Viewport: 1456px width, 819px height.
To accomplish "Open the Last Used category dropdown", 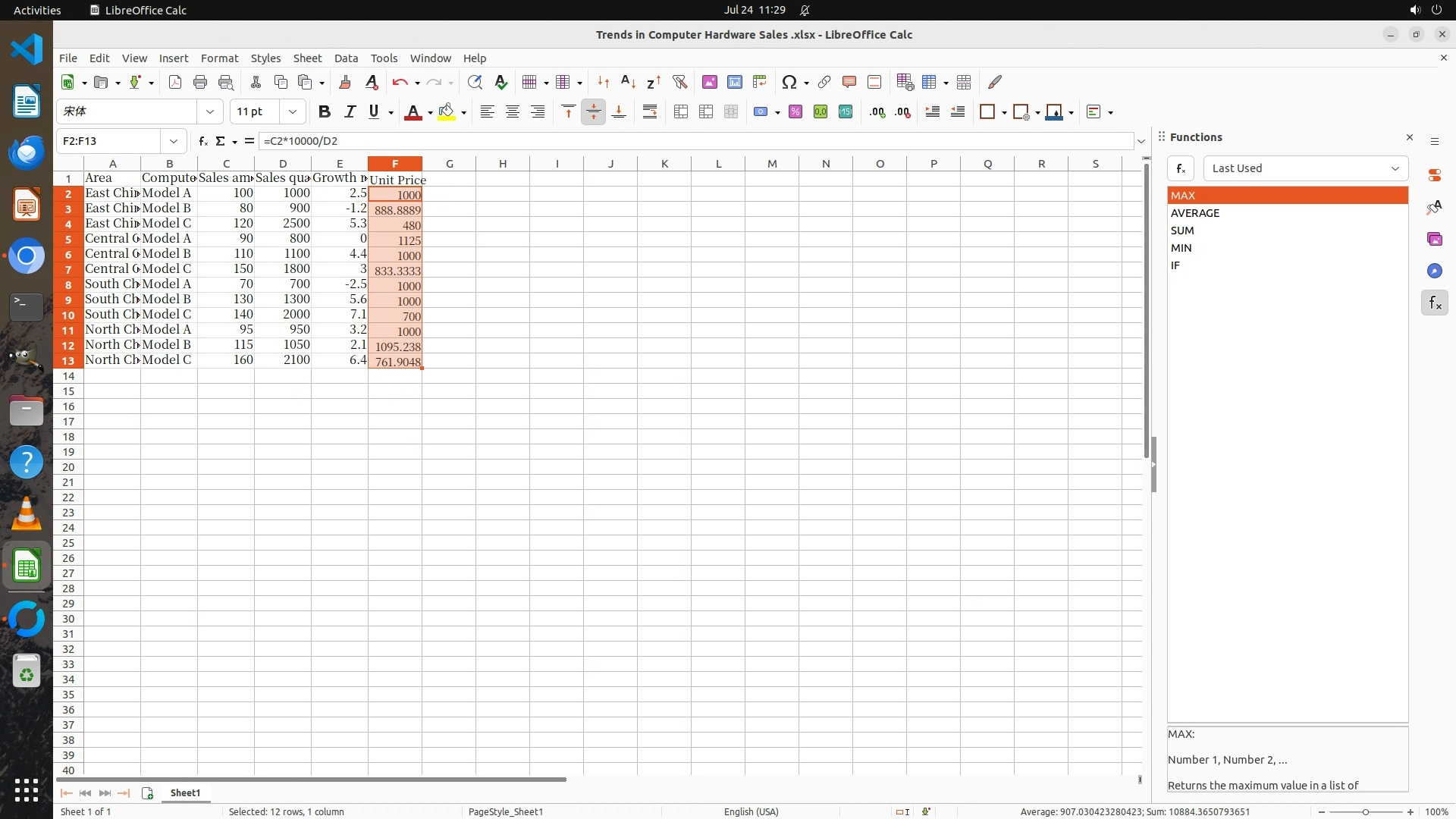I will point(1305,168).
